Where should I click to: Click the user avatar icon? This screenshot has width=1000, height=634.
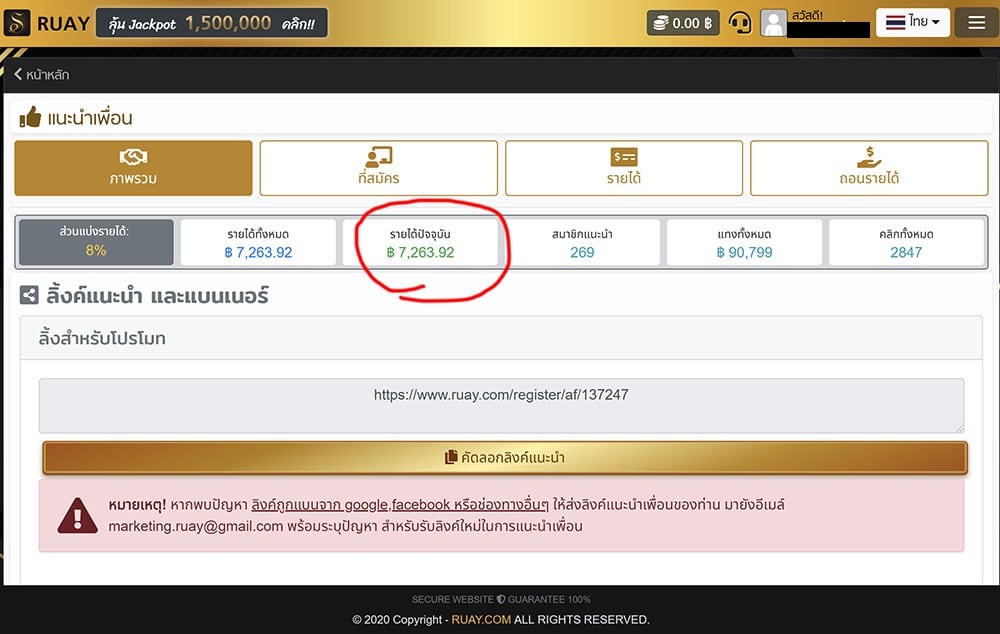point(773,24)
